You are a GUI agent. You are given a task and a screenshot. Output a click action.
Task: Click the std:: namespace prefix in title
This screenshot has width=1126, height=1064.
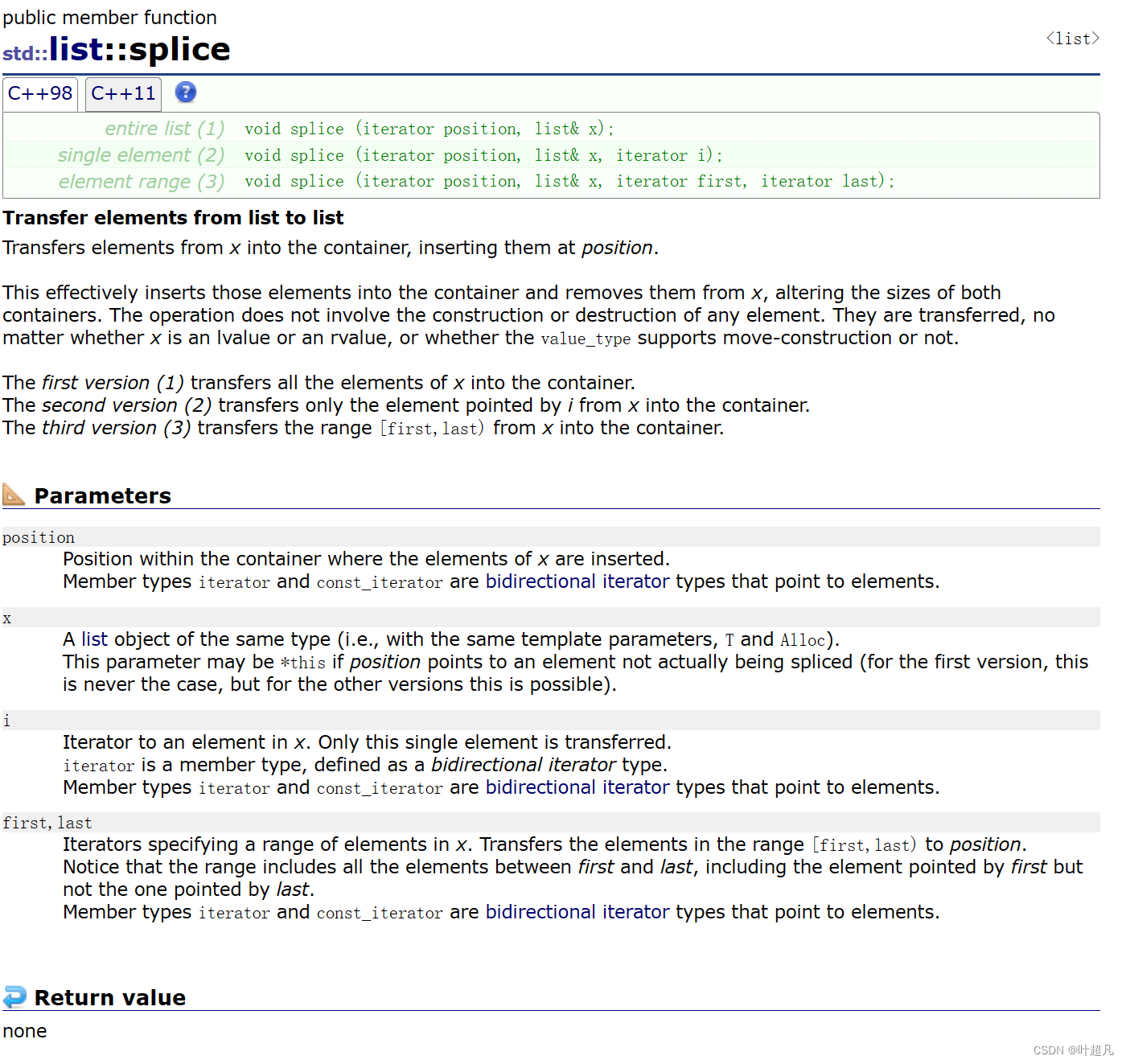click(25, 54)
